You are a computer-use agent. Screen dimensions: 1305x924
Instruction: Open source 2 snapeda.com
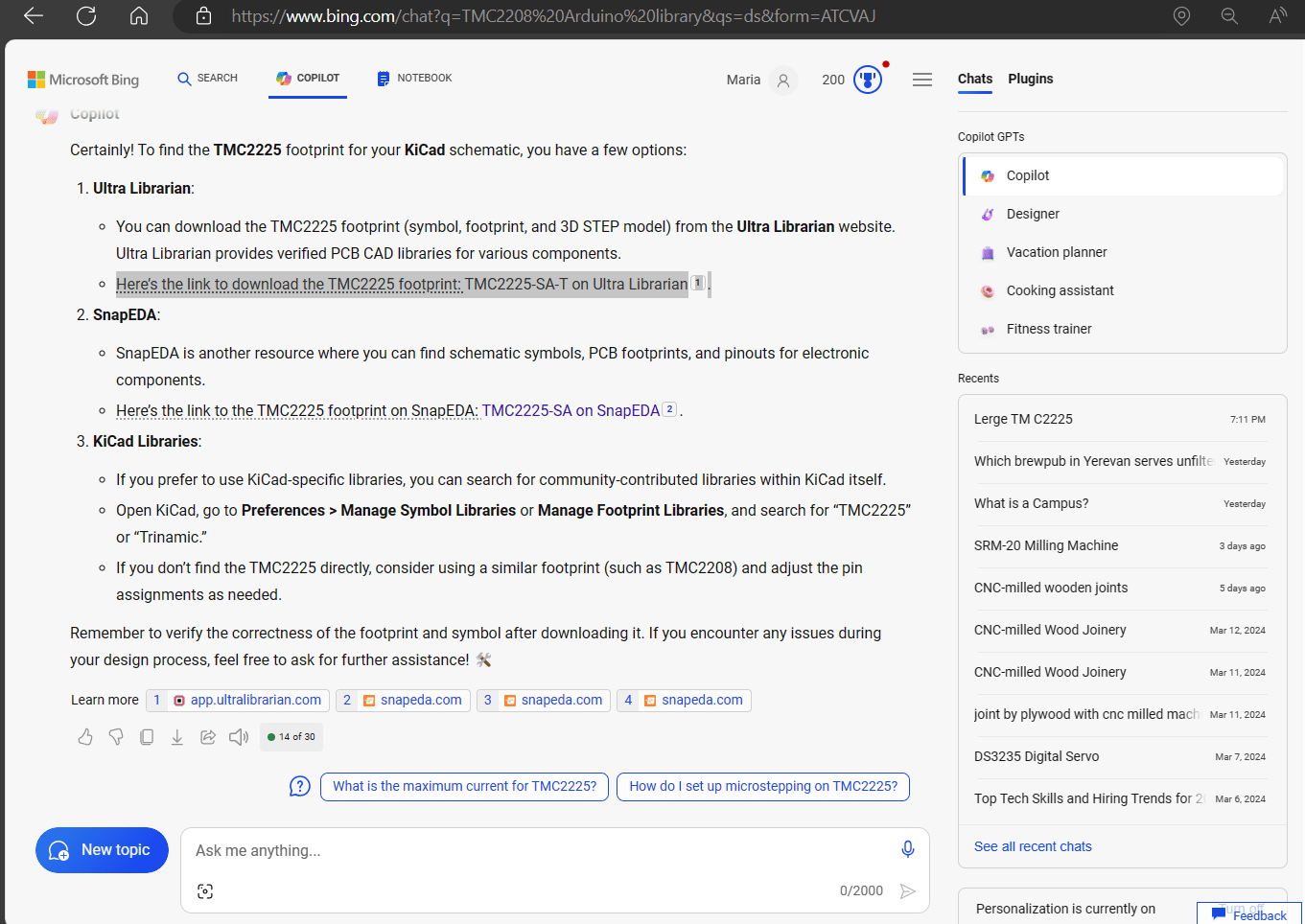(x=403, y=700)
